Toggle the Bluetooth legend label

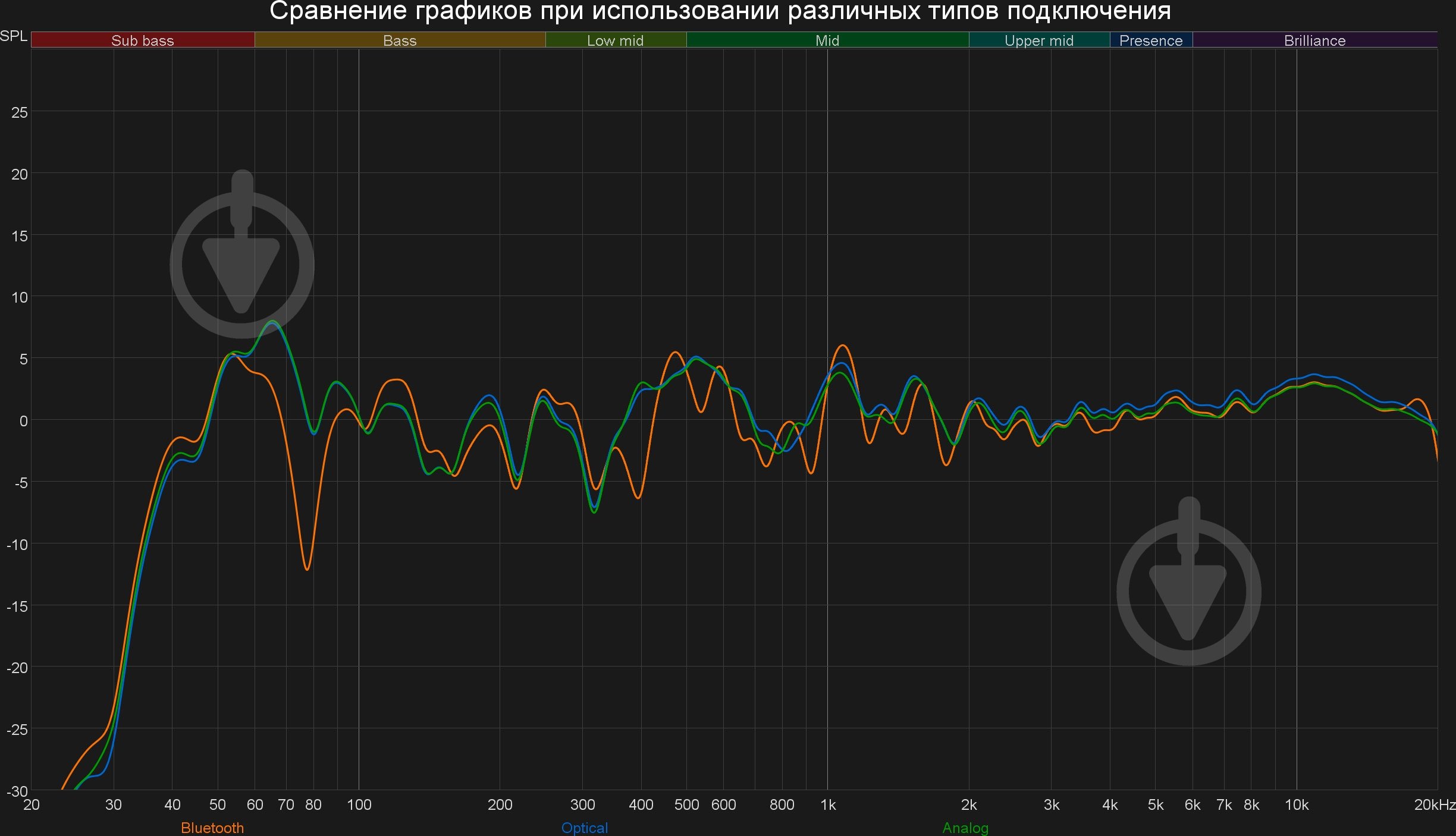(212, 828)
